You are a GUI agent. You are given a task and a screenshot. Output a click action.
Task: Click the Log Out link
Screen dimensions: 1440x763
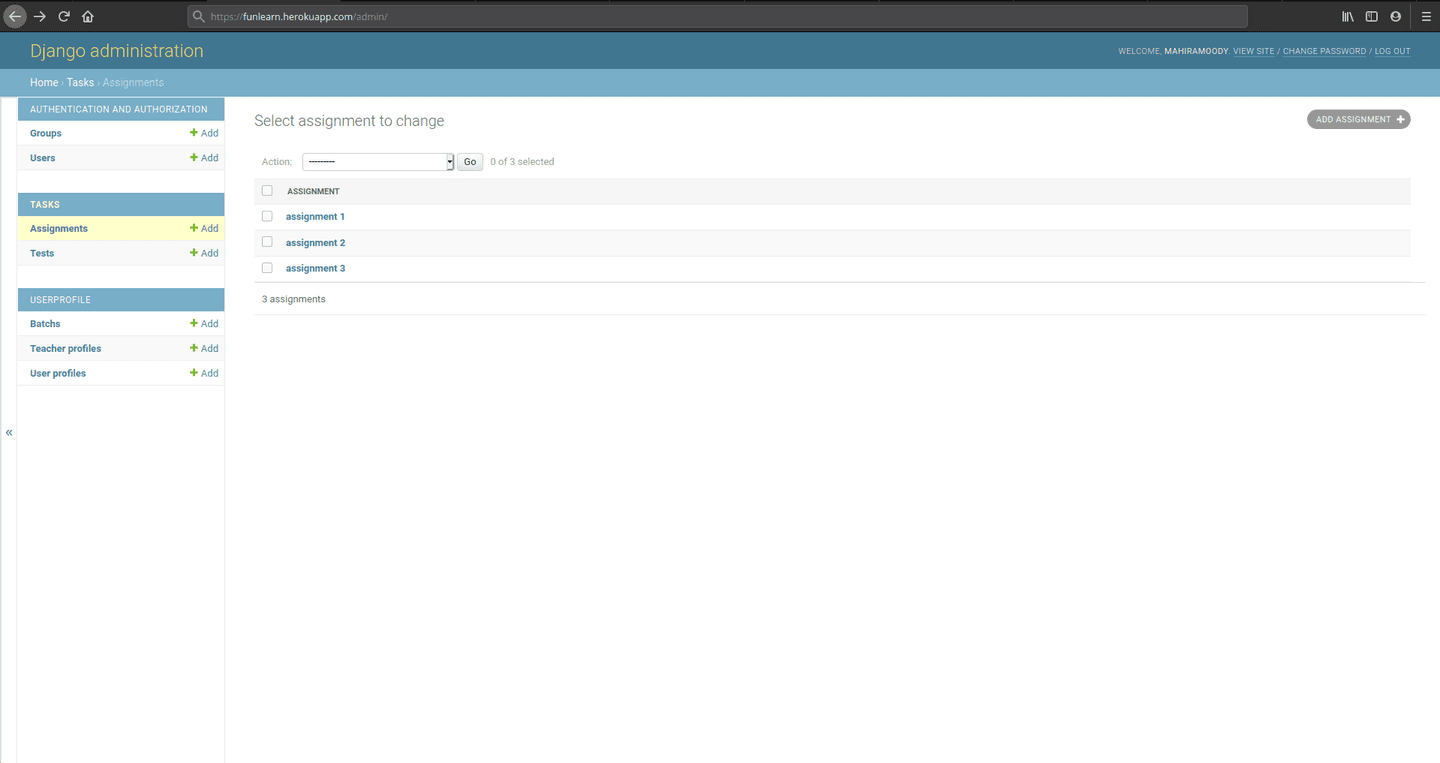point(1392,51)
